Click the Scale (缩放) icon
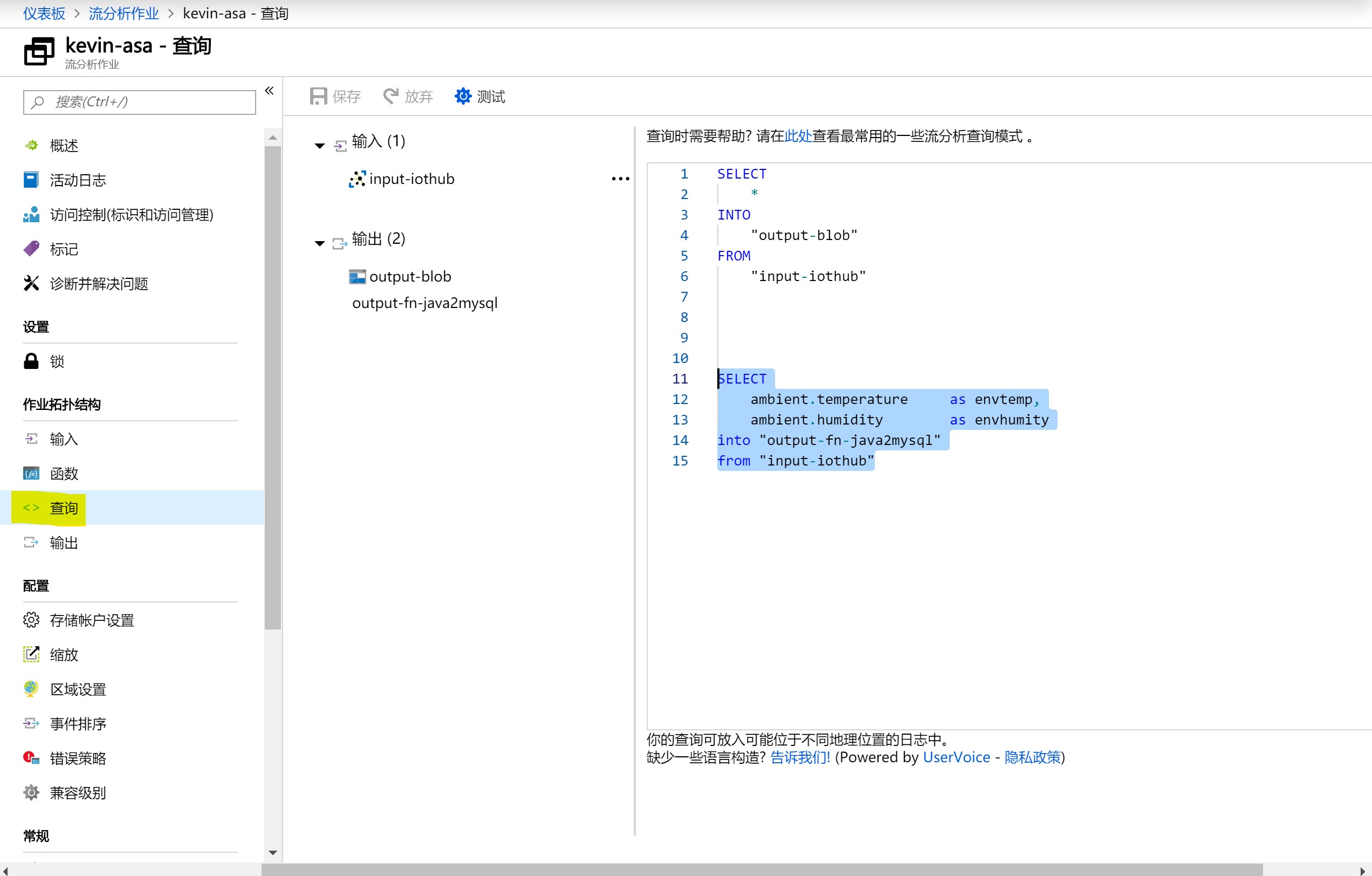This screenshot has height=876, width=1372. [31, 654]
